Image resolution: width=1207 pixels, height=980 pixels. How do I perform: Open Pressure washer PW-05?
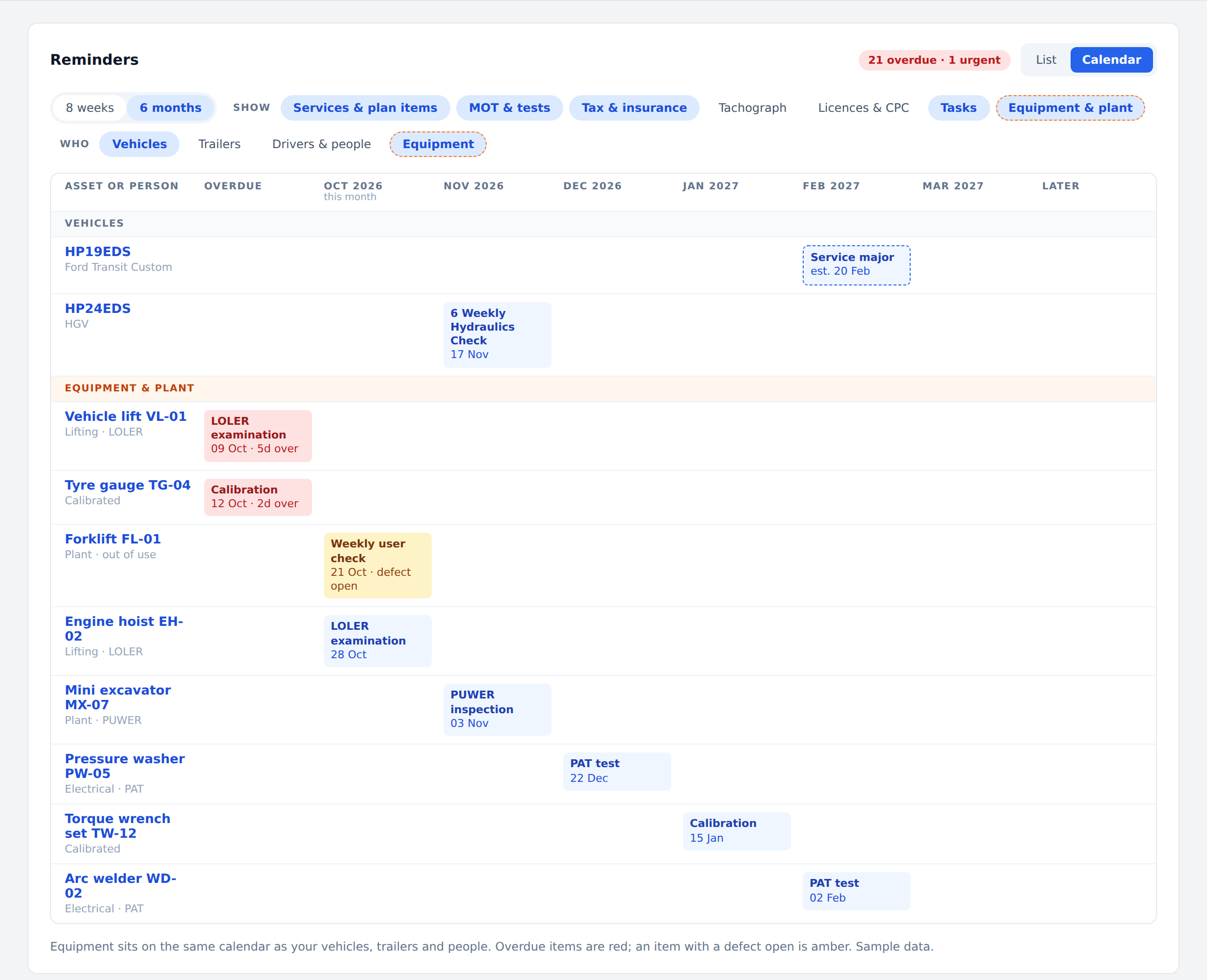pyautogui.click(x=125, y=766)
